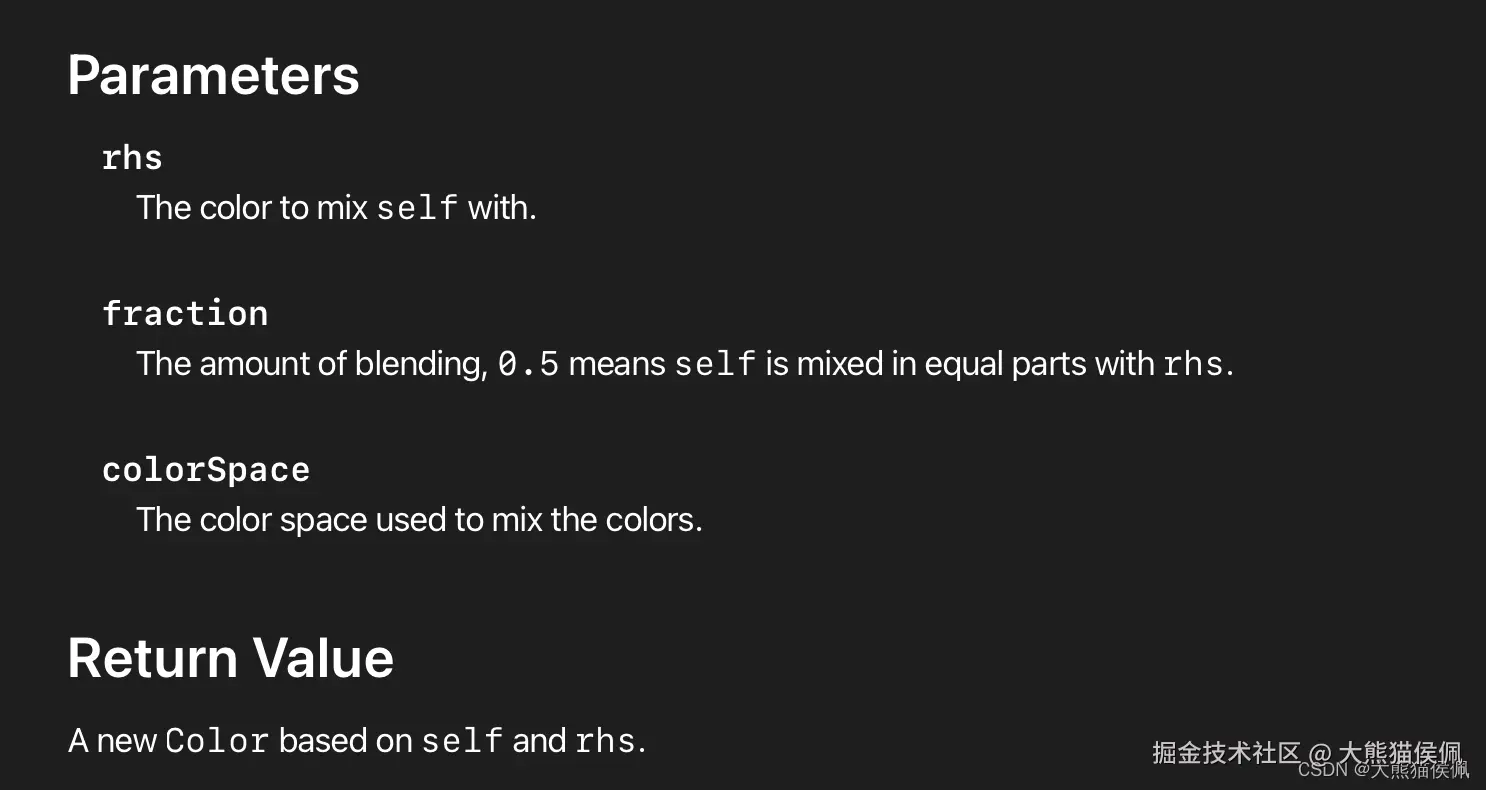
Task: Select the colorSpace parameter name
Action: [x=206, y=470]
